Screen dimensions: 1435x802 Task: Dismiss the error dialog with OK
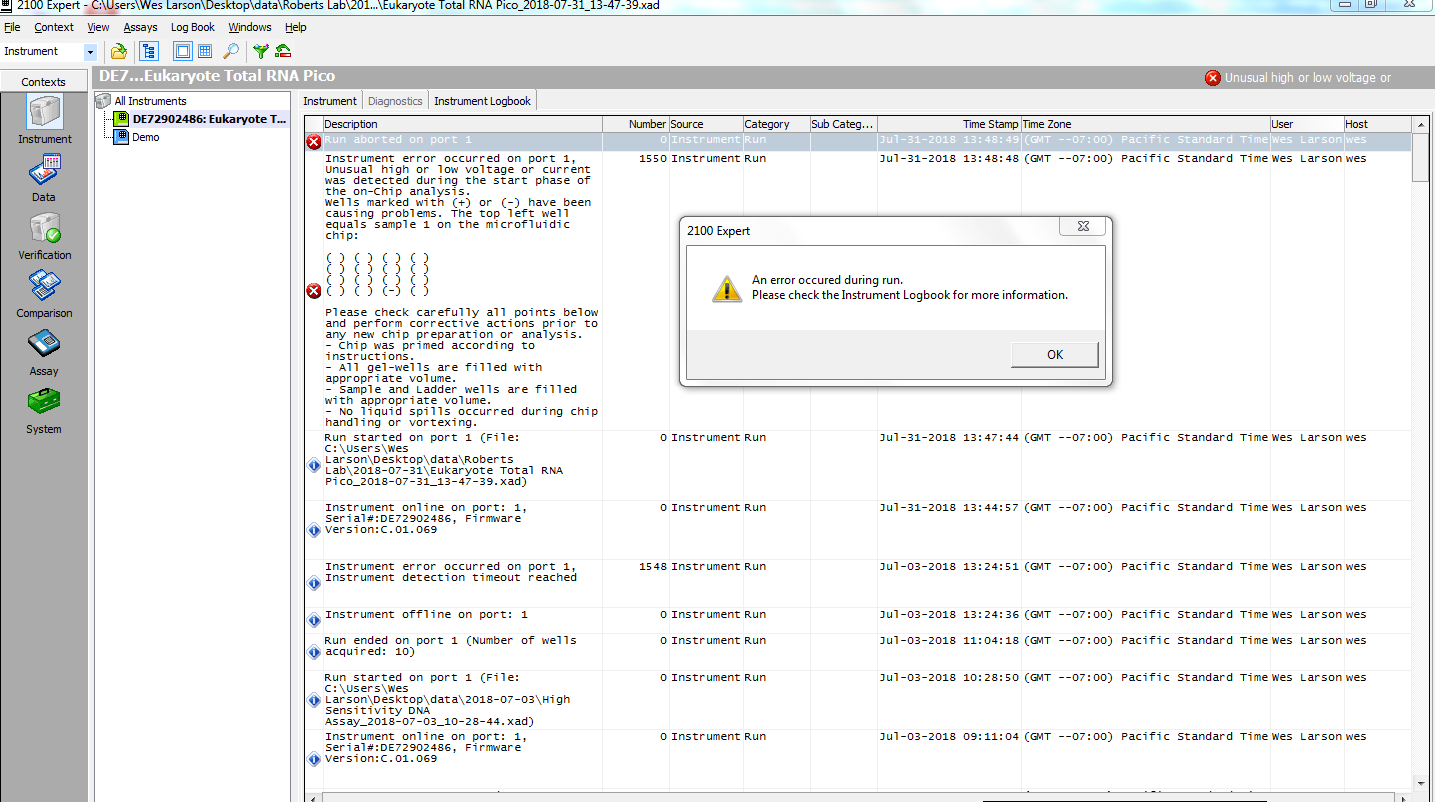(x=1054, y=355)
